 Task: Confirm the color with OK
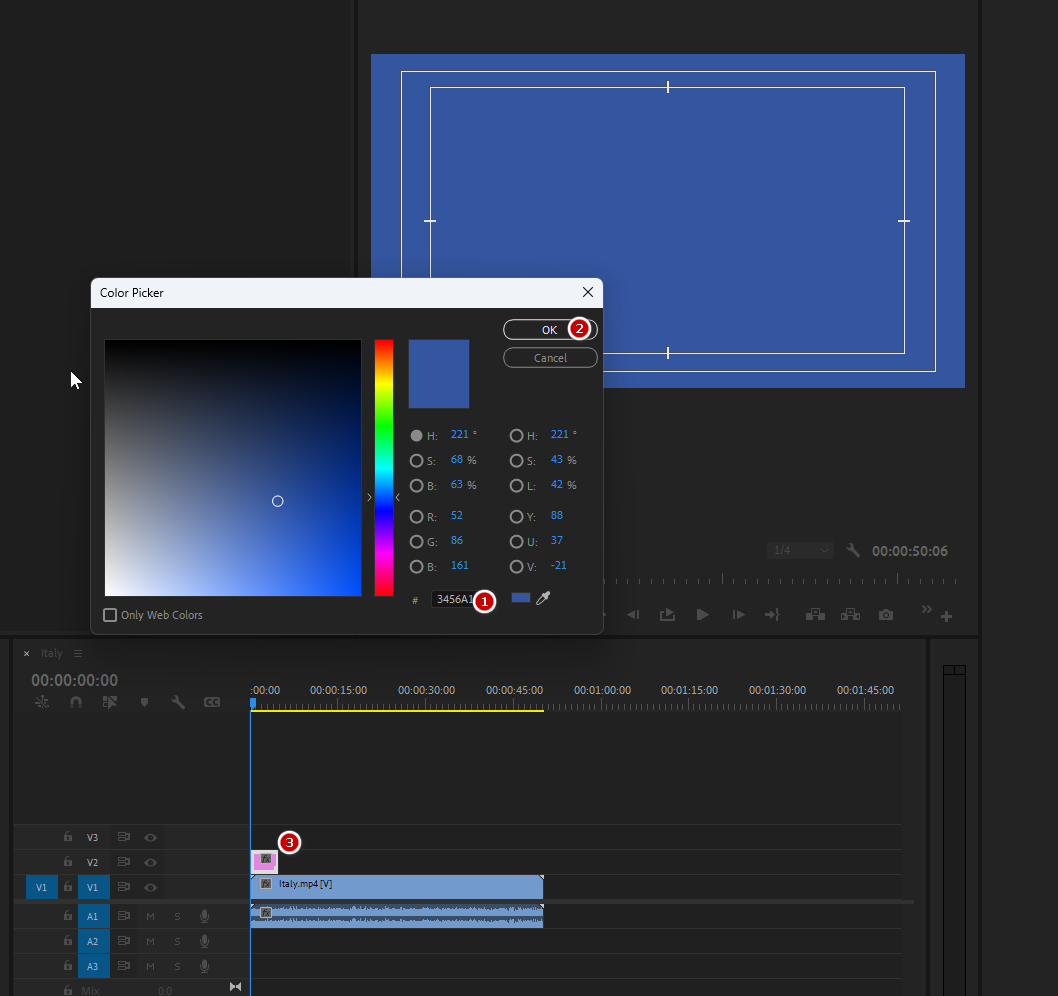click(x=549, y=330)
